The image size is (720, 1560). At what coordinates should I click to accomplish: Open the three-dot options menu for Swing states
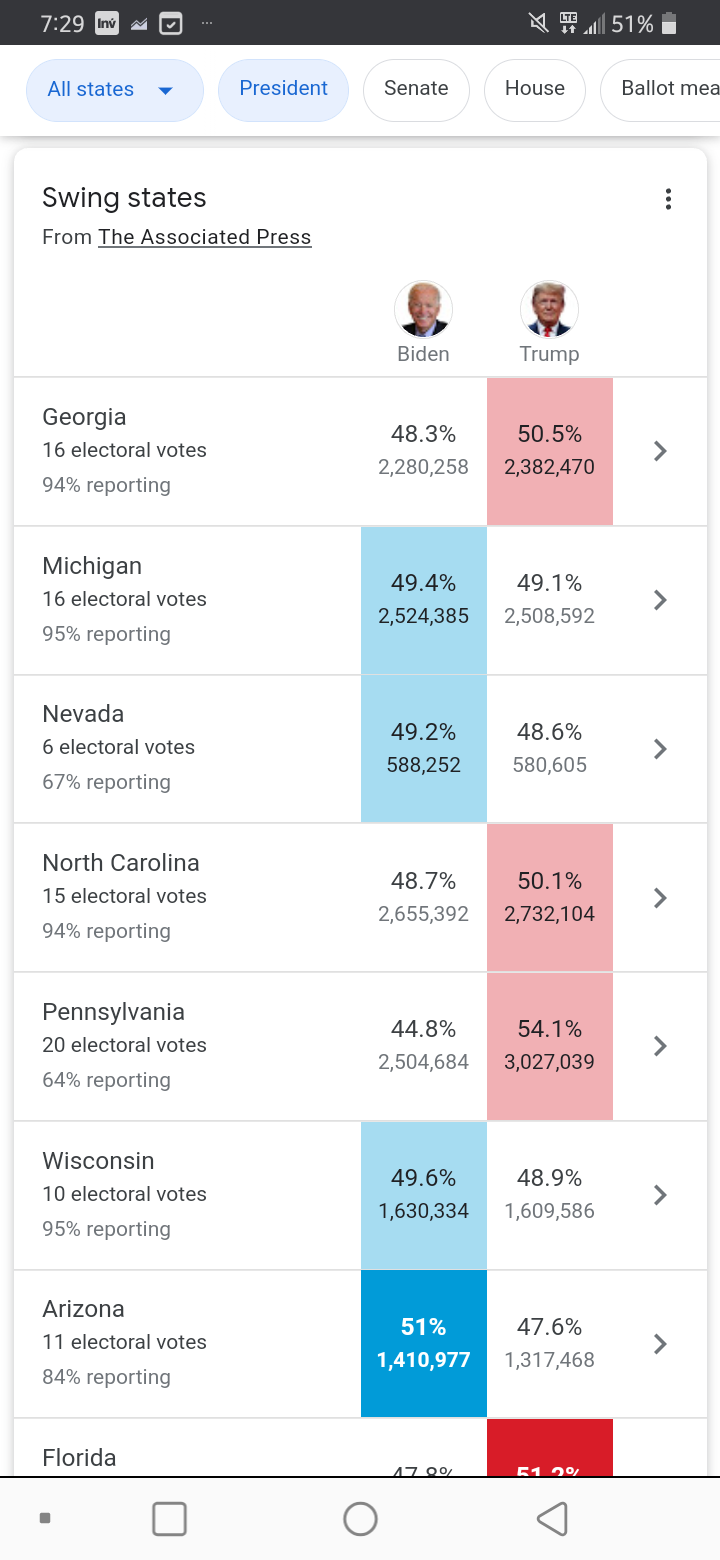point(668,199)
